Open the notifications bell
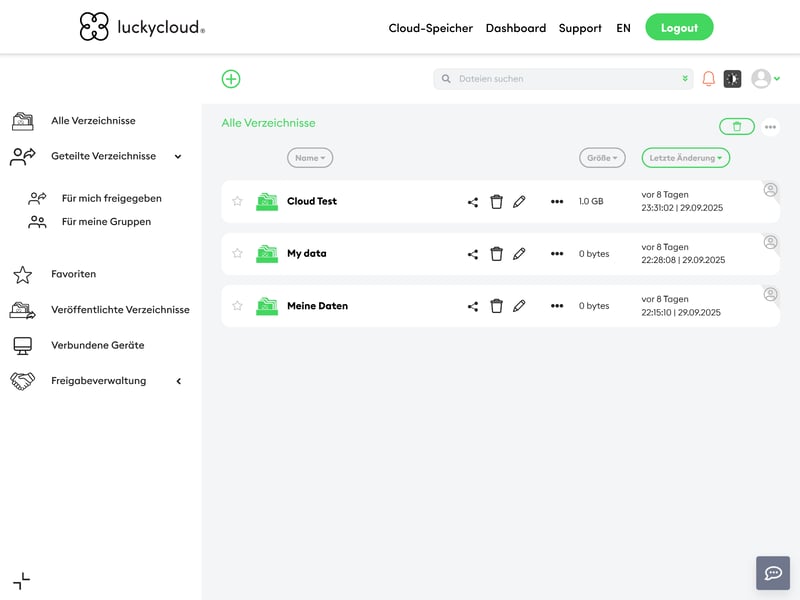Screen dimensions: 800x600 709,79
